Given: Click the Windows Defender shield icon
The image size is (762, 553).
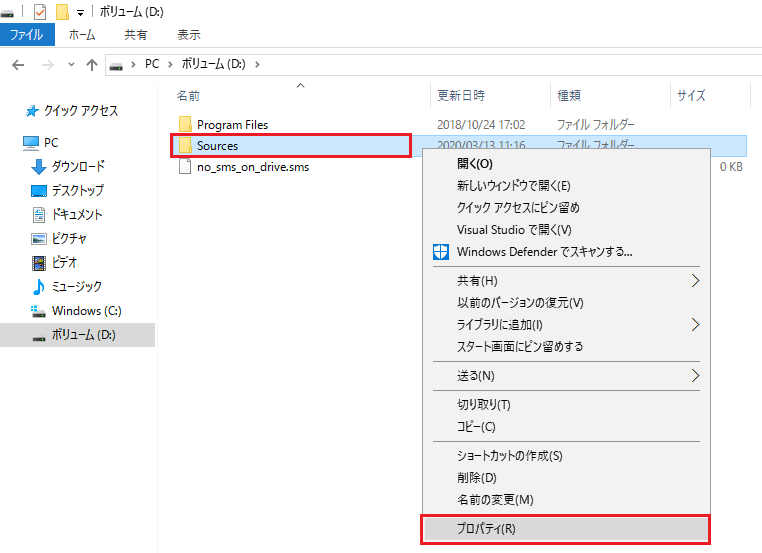Looking at the screenshot, I should [441, 252].
